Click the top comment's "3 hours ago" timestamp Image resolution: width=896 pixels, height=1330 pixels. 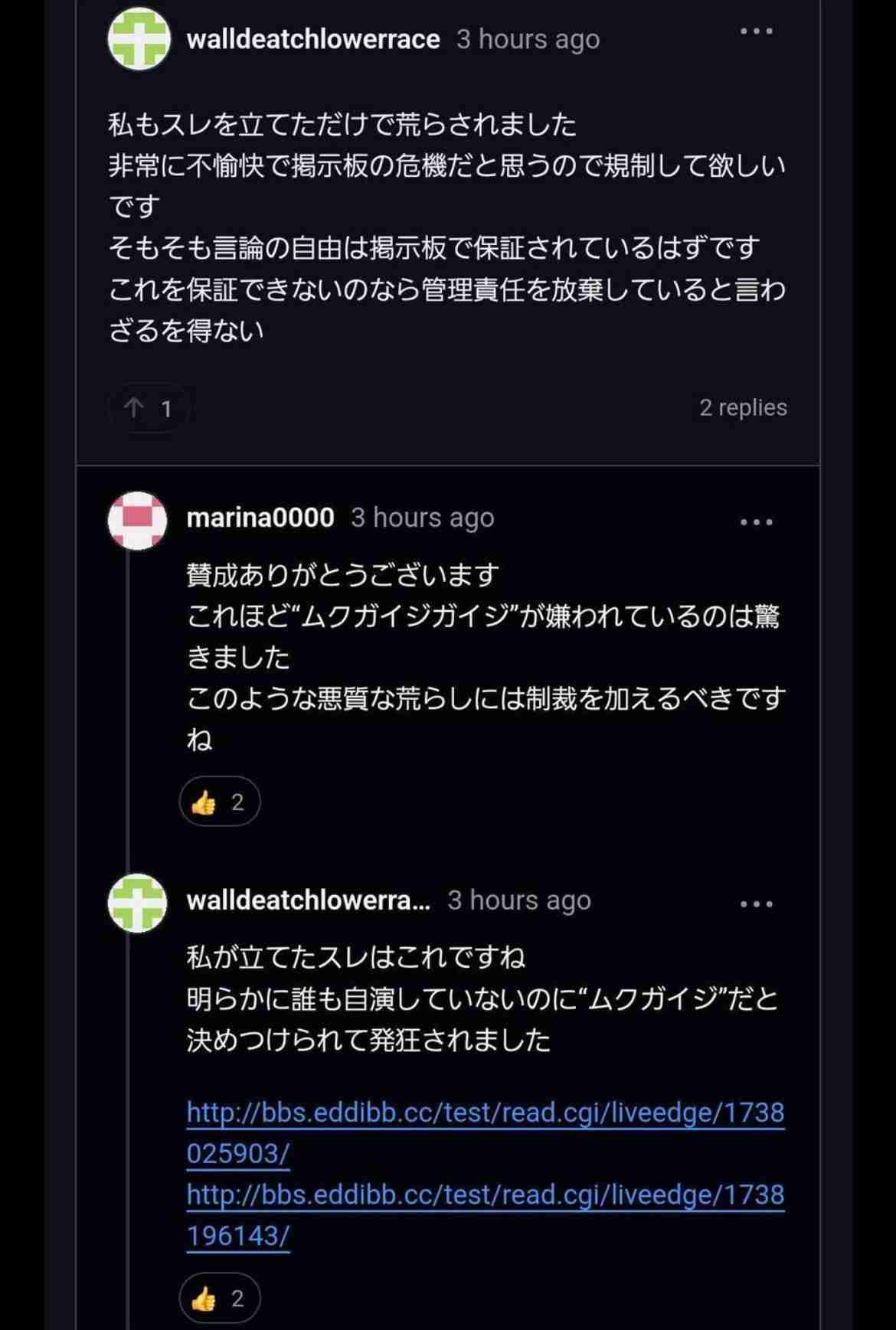[528, 39]
